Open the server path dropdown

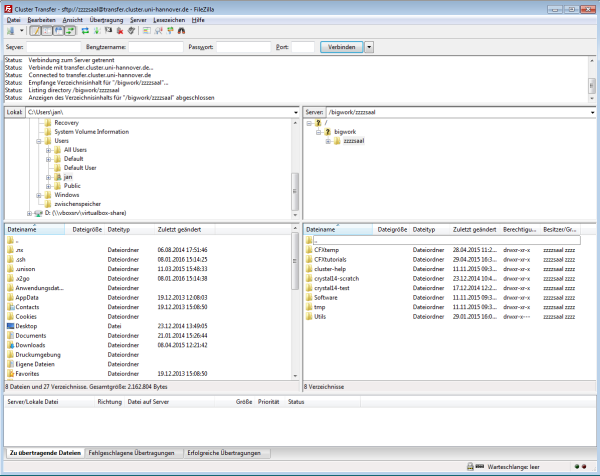(592, 112)
